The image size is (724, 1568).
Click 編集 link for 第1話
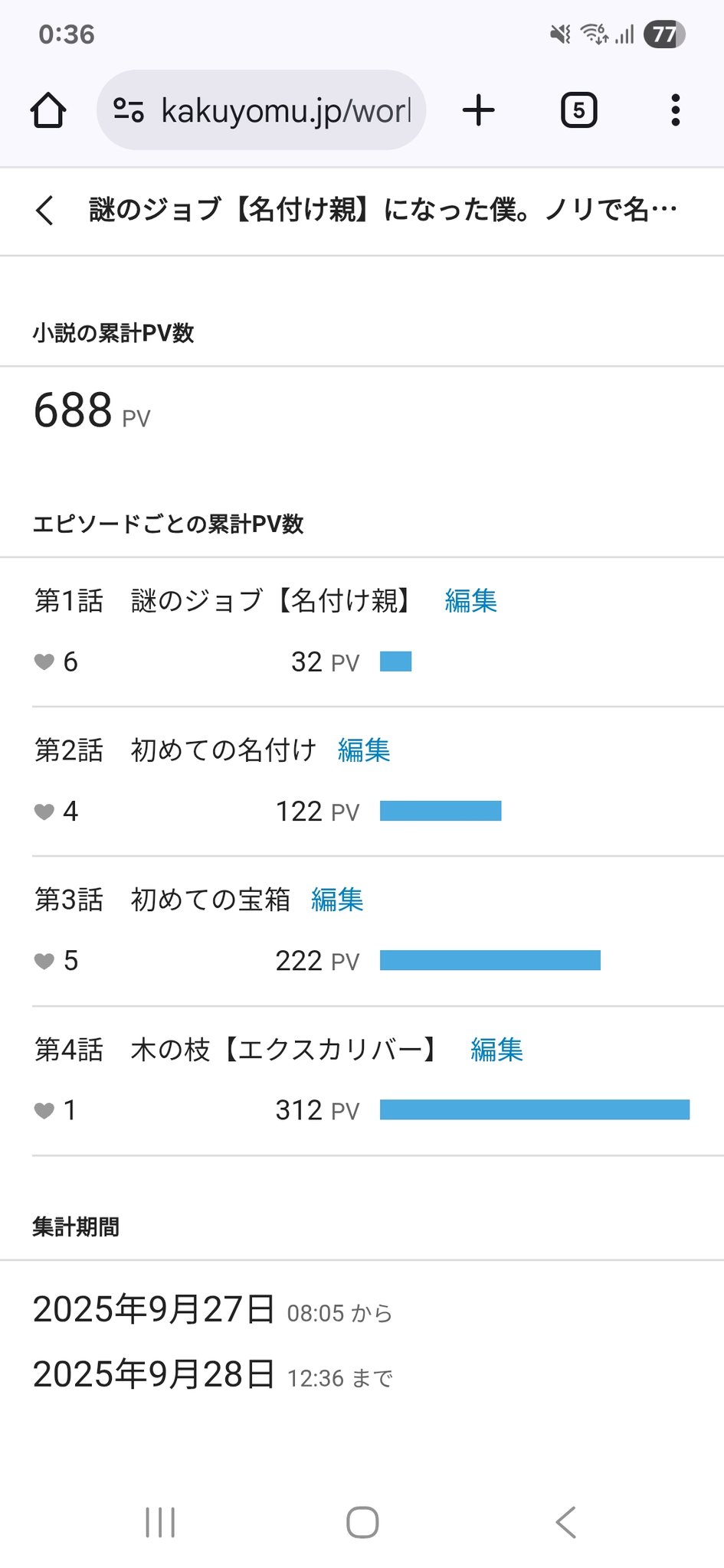pos(470,601)
